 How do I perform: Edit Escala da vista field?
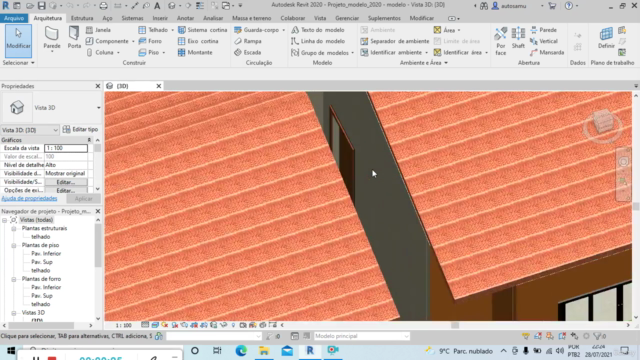click(x=66, y=148)
